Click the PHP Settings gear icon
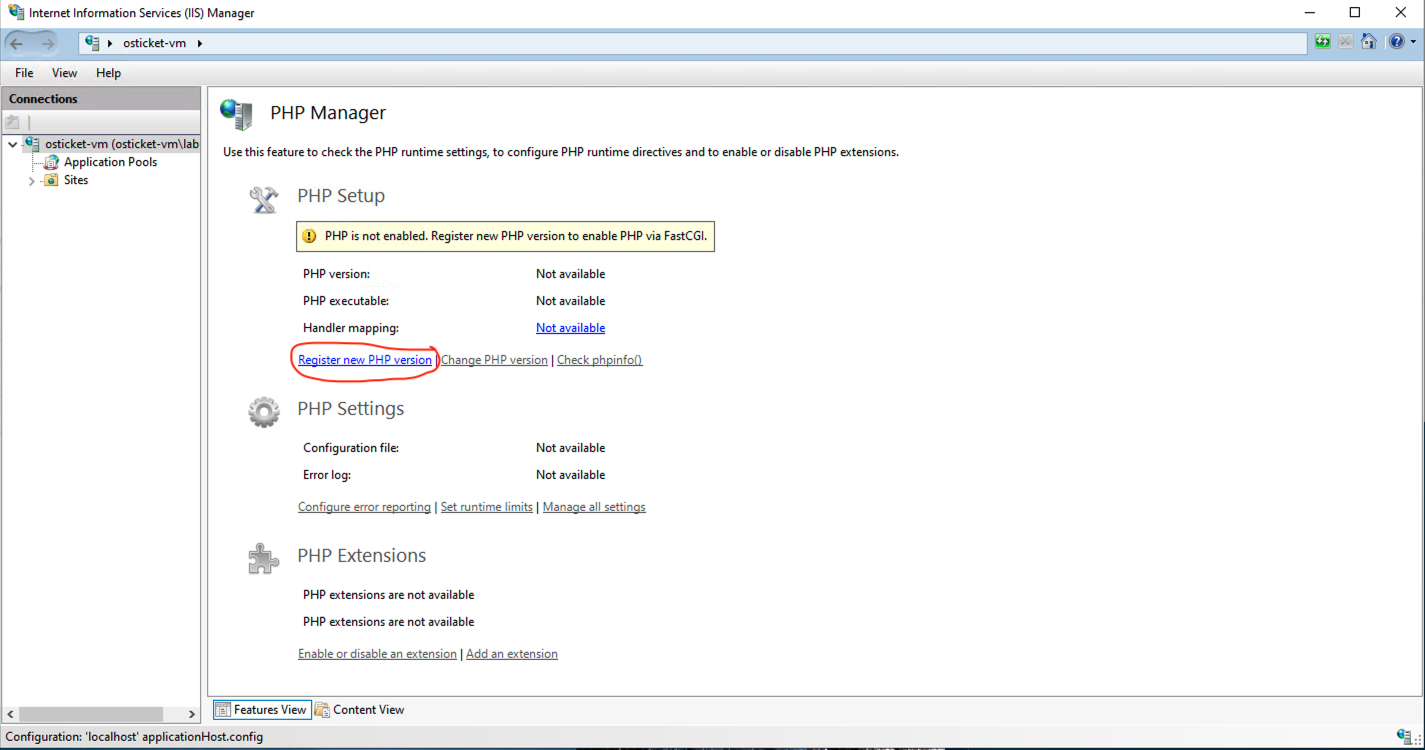This screenshot has width=1425, height=750. click(264, 412)
